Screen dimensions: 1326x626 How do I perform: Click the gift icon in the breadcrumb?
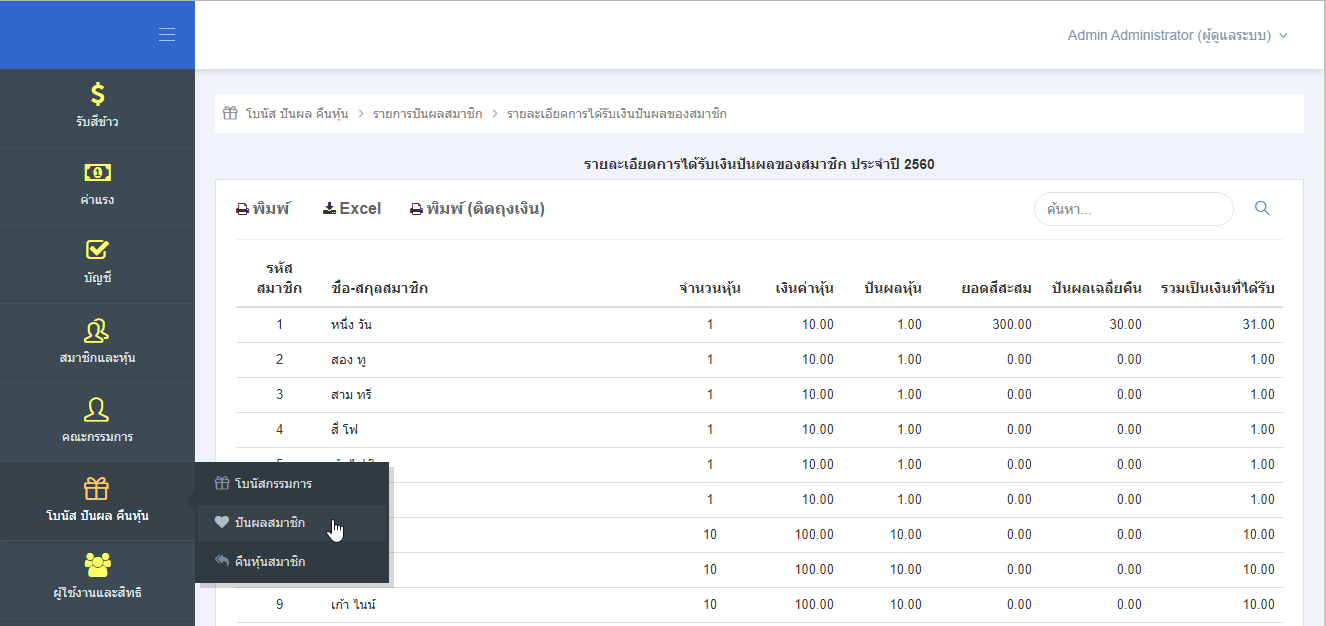click(x=229, y=114)
